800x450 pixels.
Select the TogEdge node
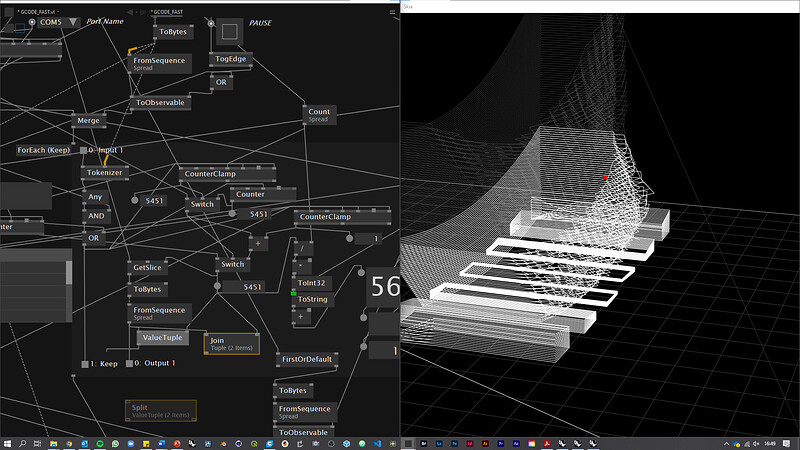coord(231,59)
